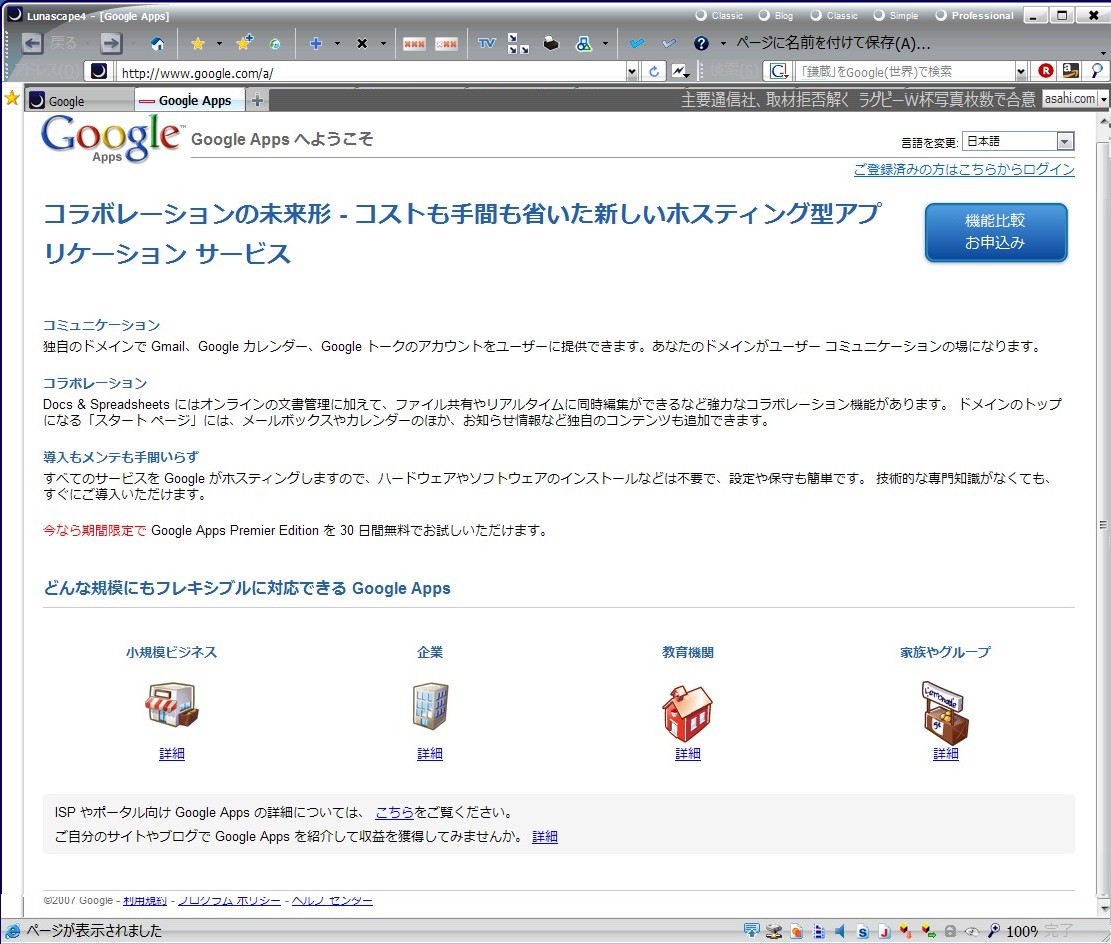Click the Back navigation arrow button
1111x944 pixels.
pos(32,43)
